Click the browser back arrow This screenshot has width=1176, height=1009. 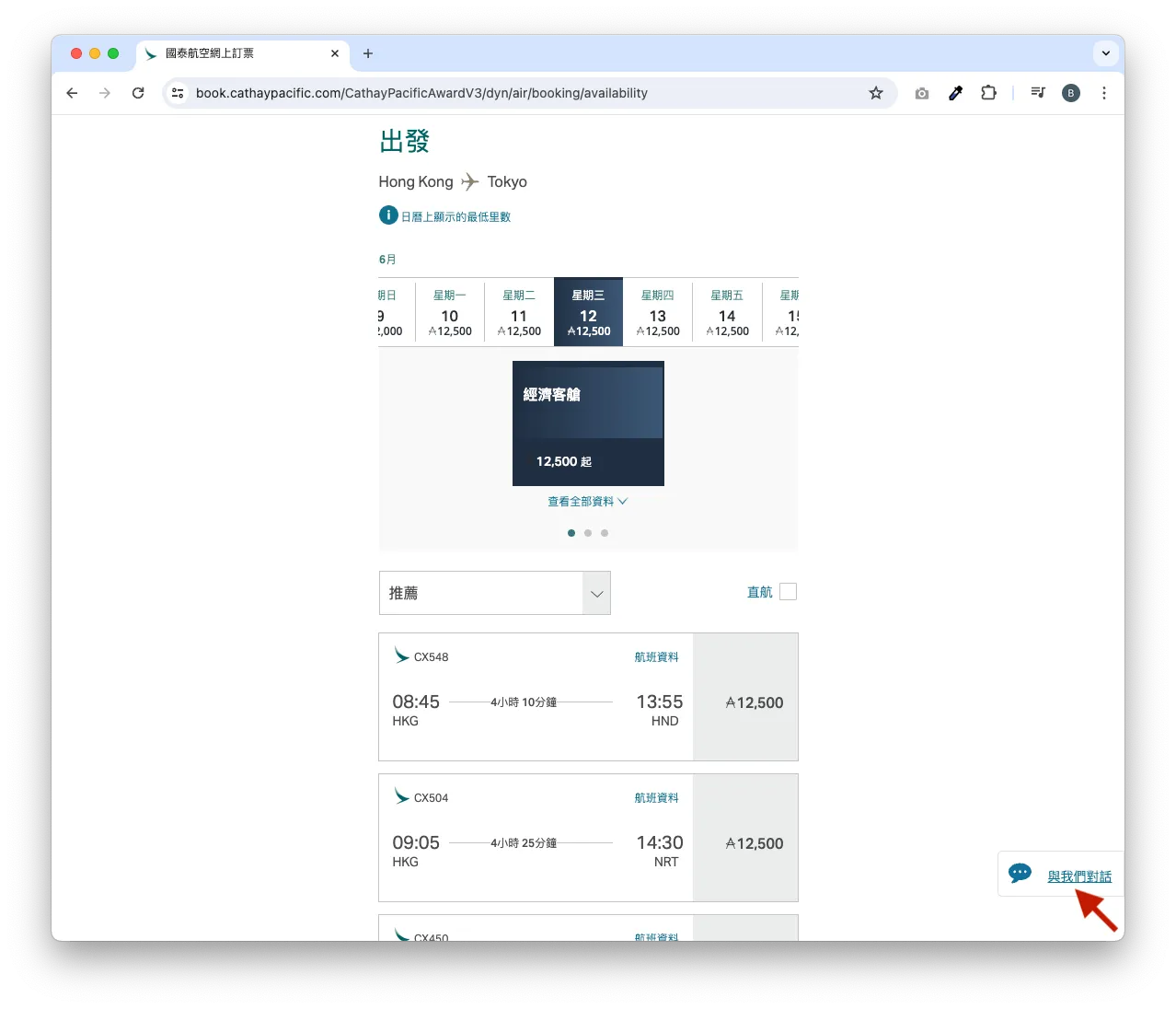click(72, 93)
